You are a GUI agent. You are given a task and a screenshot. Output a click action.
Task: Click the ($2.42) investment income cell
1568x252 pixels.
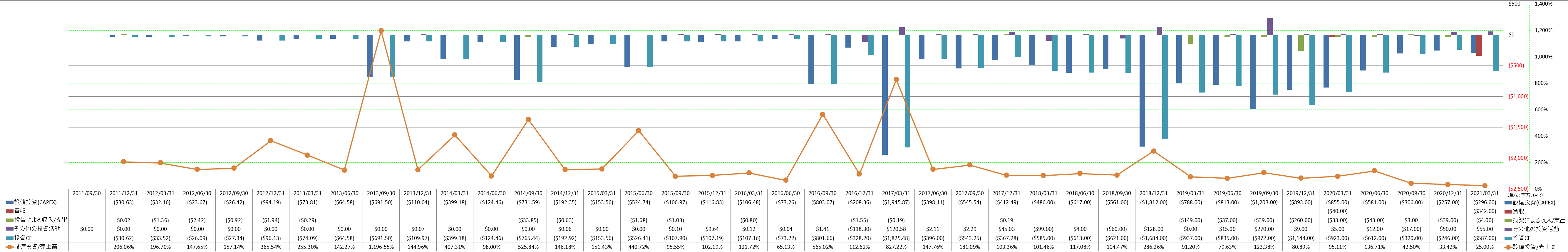pyautogui.click(x=197, y=220)
